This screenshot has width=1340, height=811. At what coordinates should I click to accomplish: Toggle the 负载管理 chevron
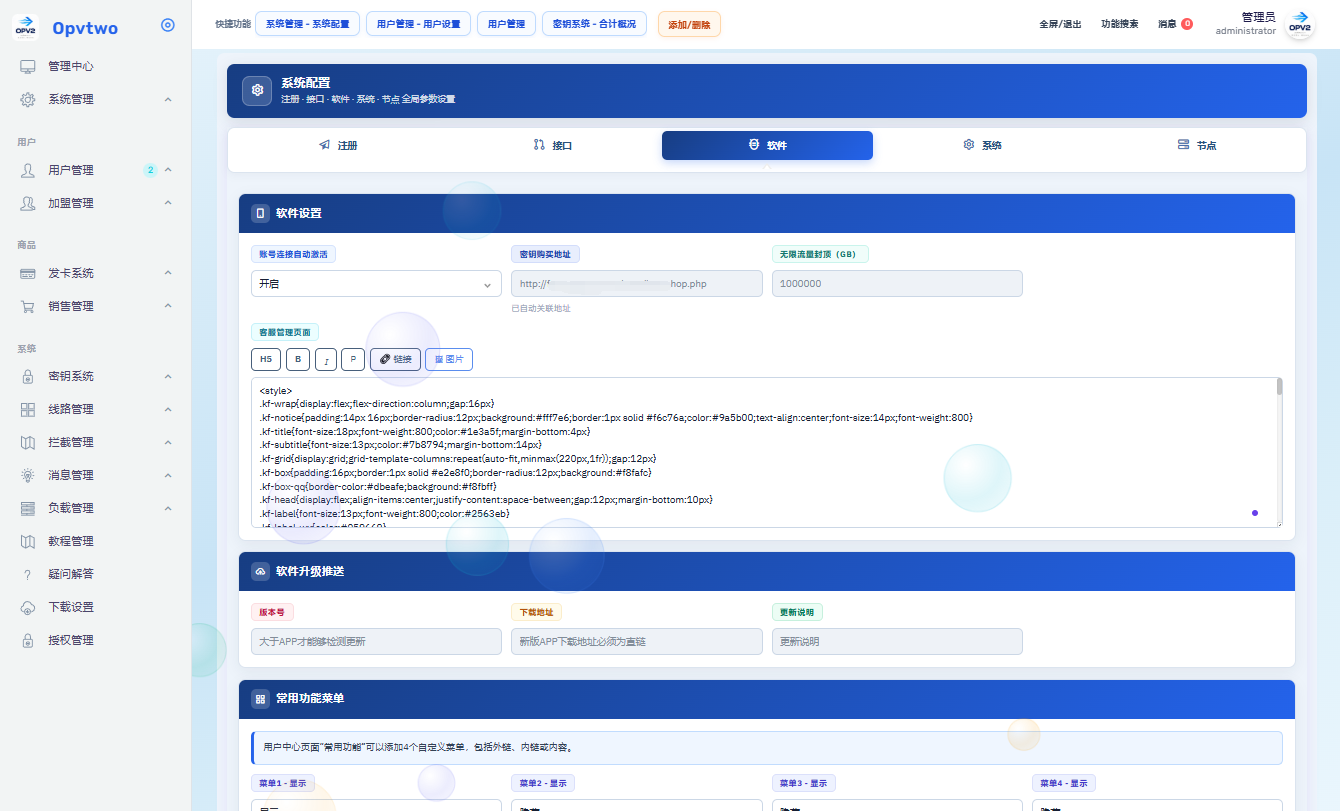pos(168,508)
